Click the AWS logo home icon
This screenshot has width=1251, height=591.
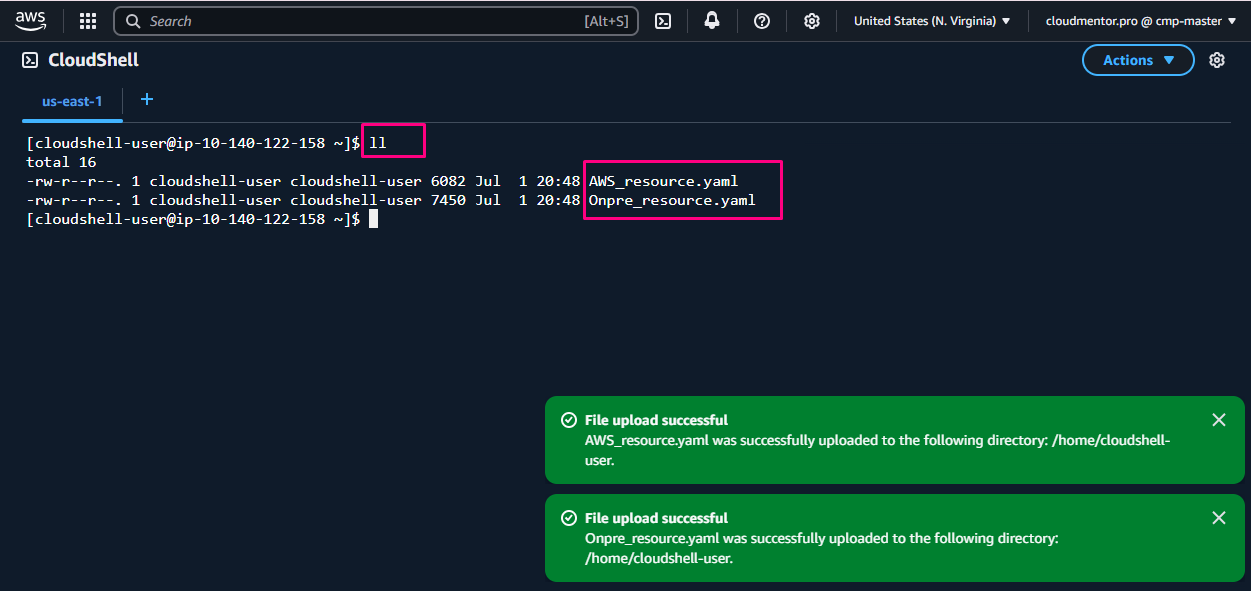pos(30,21)
